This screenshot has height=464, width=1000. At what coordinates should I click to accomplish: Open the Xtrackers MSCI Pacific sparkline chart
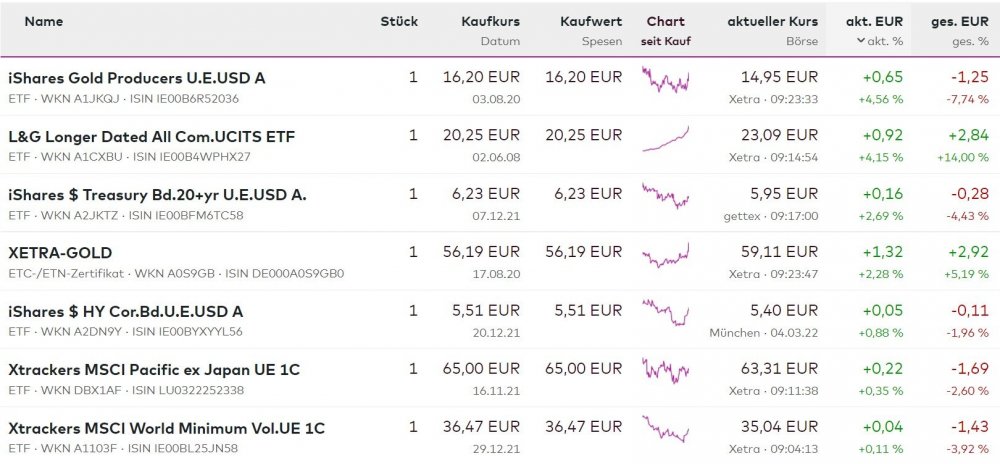665,372
